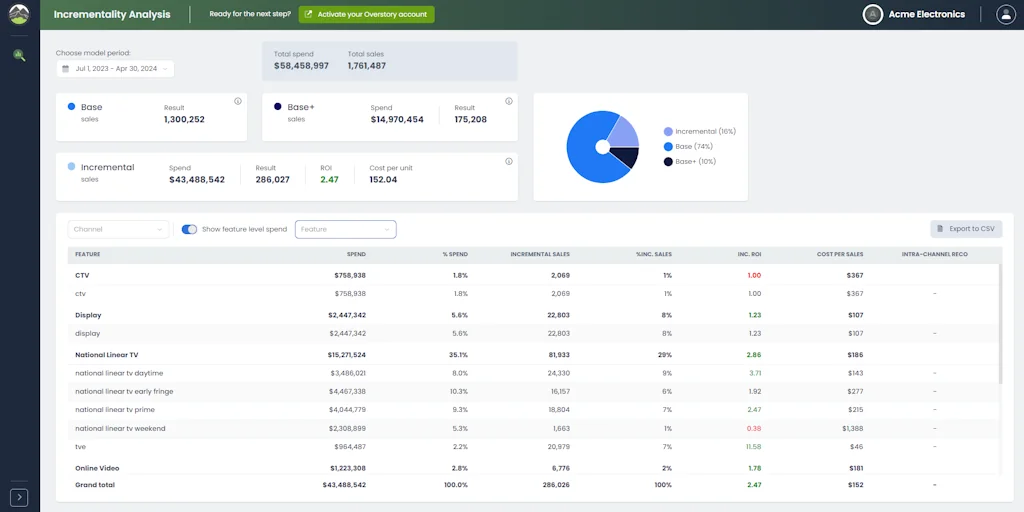Show info for the Base sales card
The image size is (1024, 512).
[x=238, y=101]
